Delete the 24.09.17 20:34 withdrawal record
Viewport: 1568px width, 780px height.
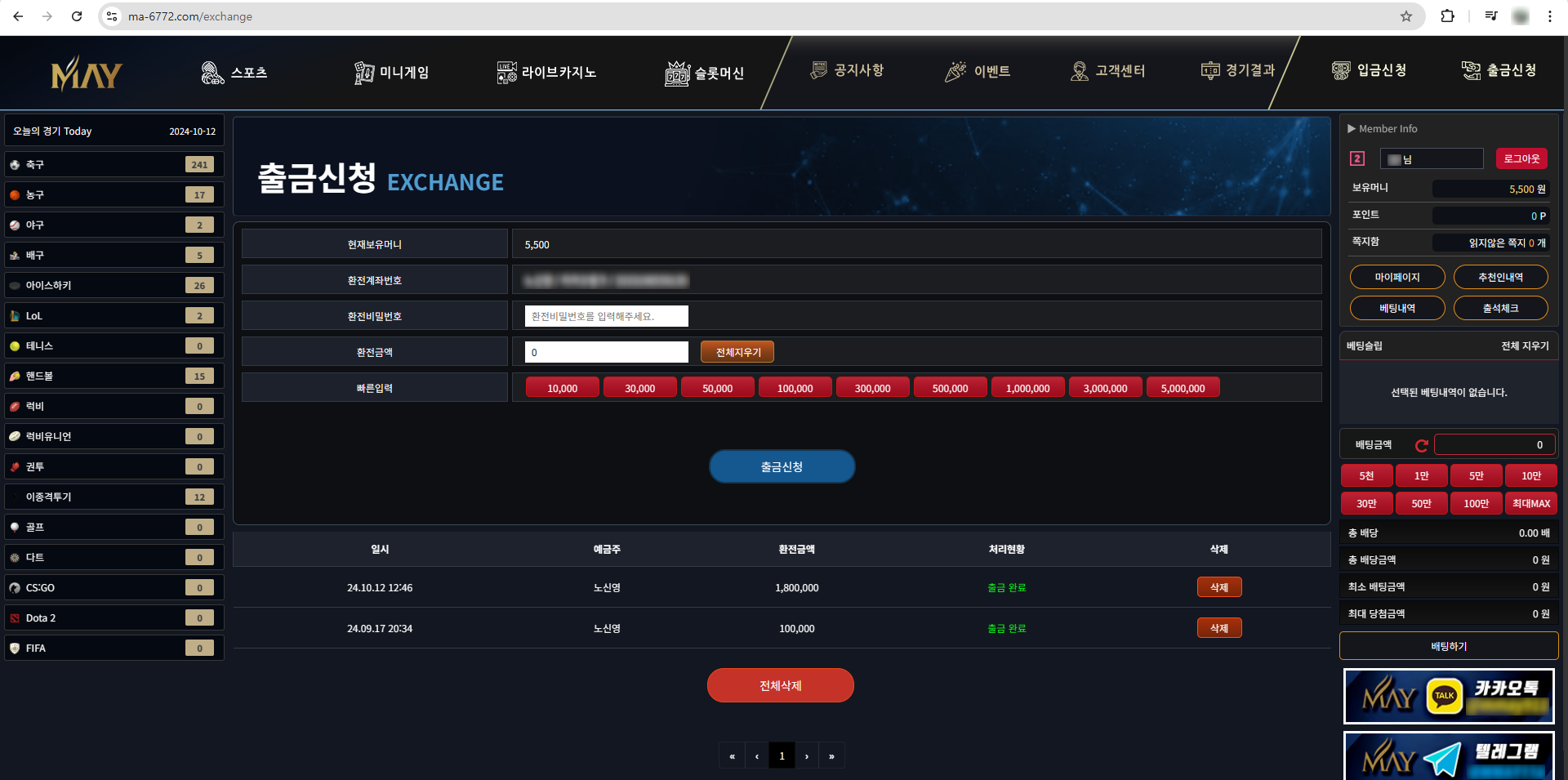(x=1219, y=628)
